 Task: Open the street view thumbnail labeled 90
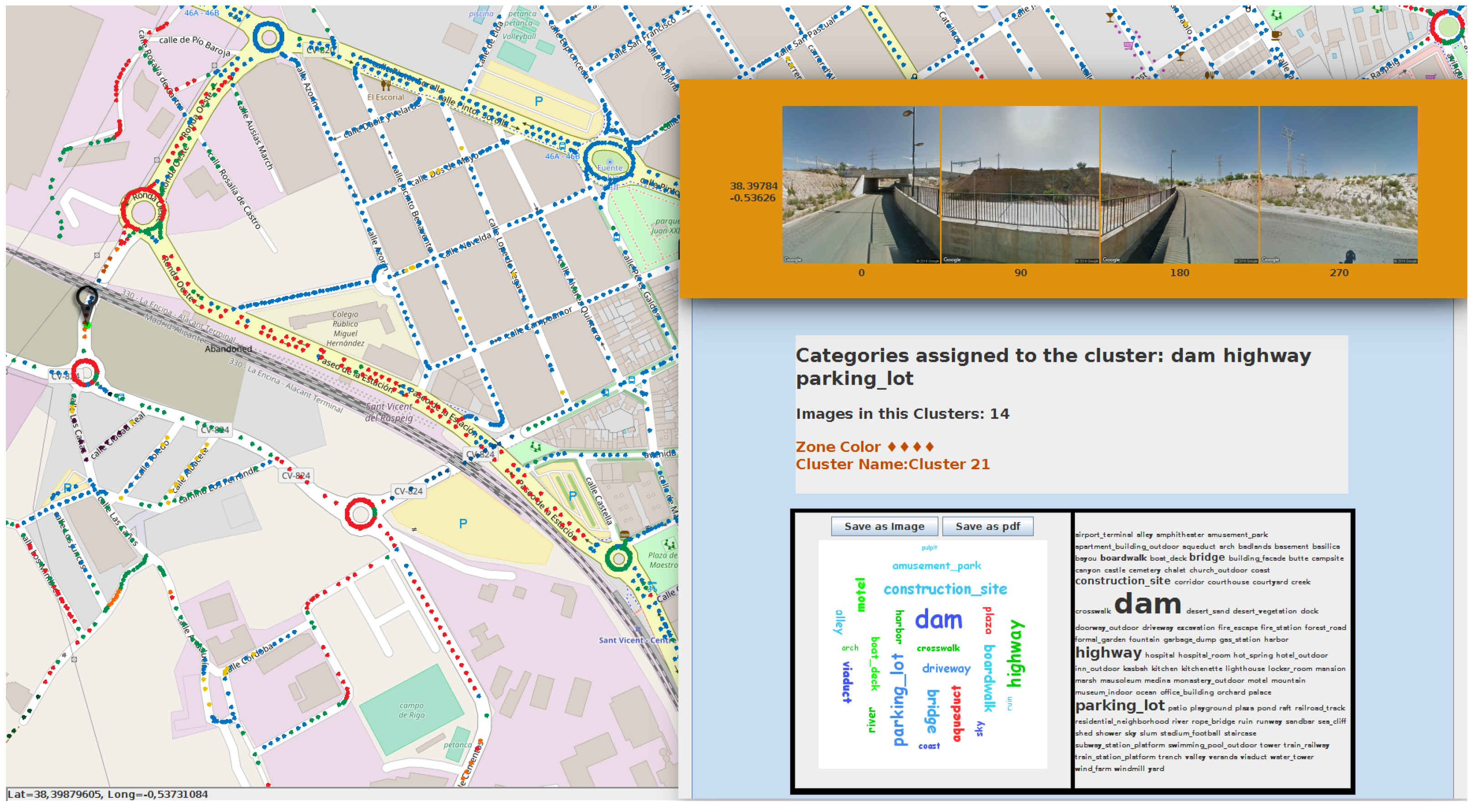1020,184
